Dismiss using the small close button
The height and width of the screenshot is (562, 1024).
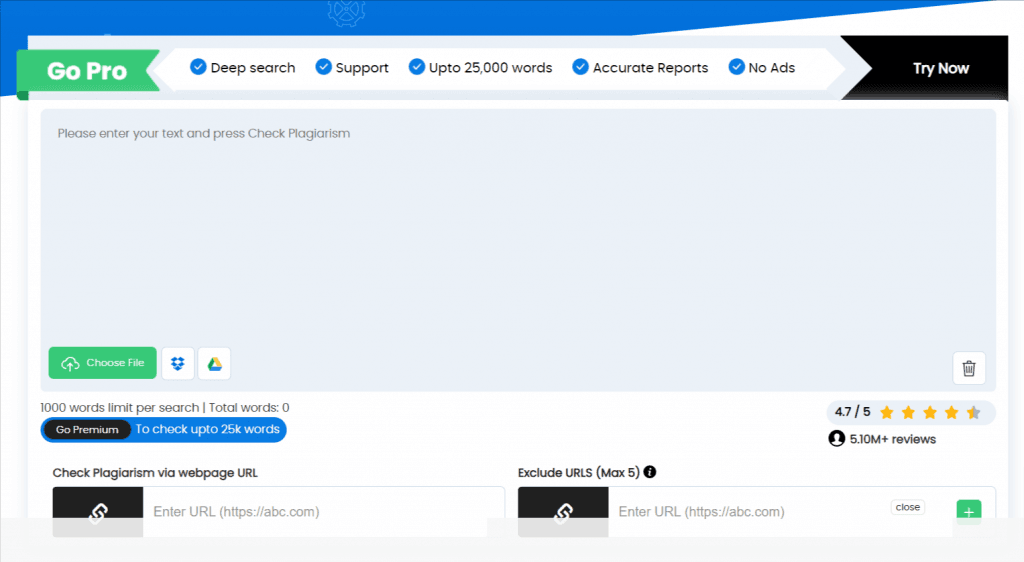point(907,507)
